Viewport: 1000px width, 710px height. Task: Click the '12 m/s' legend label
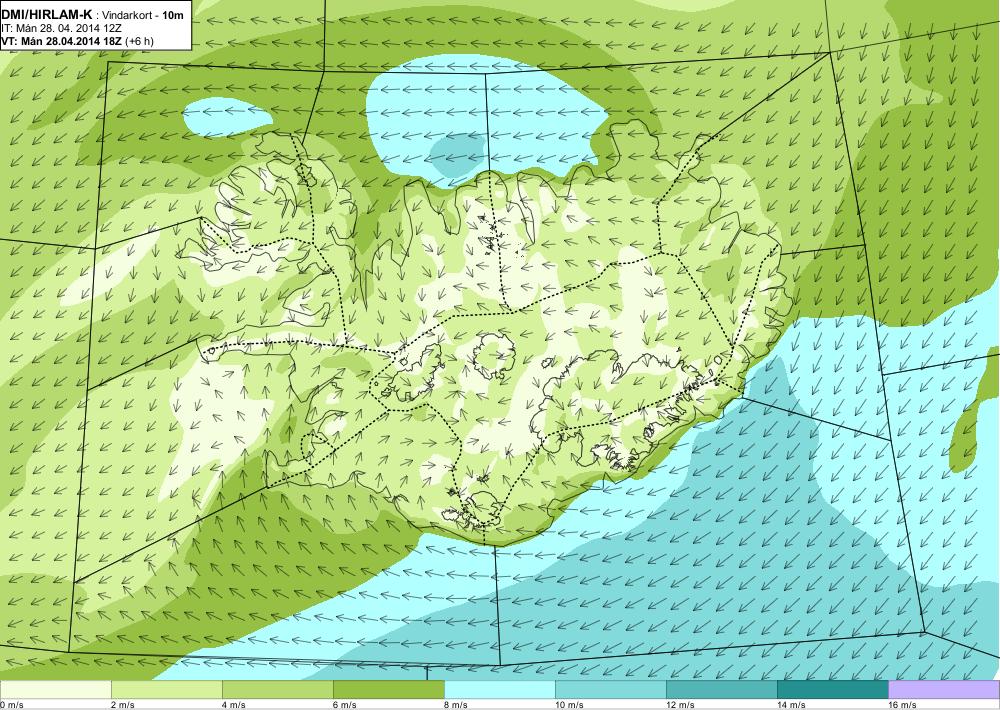tap(680, 705)
